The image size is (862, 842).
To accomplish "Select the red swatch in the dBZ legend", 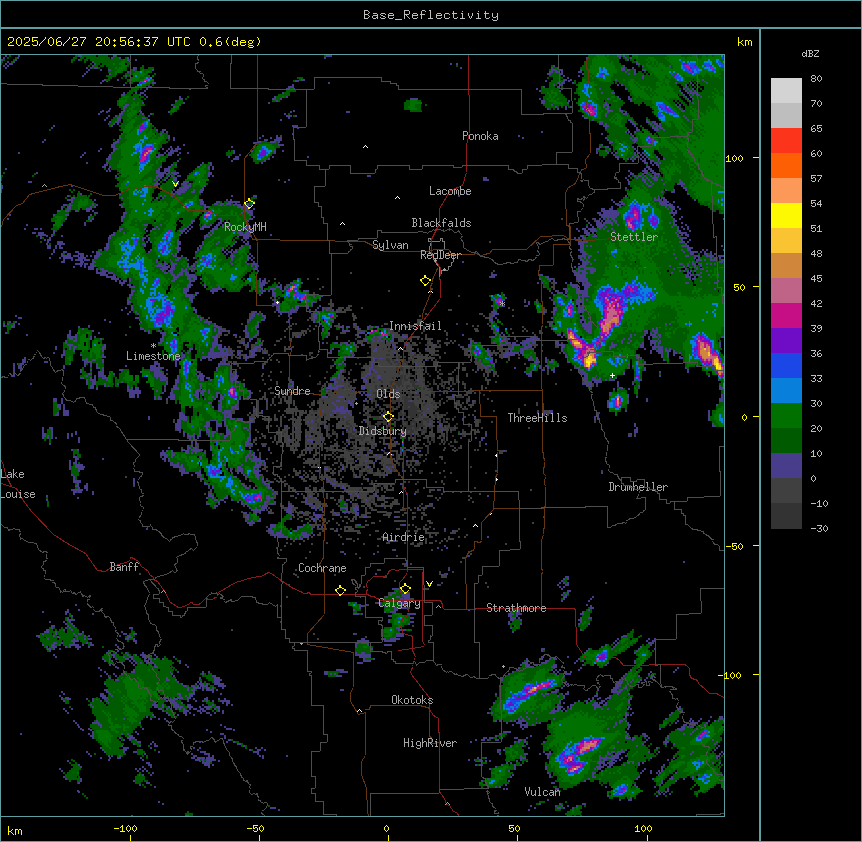I will pyautogui.click(x=786, y=141).
